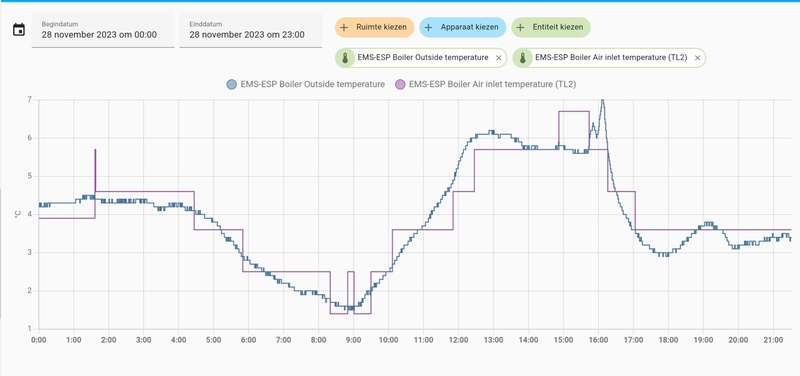The width and height of the screenshot is (800, 376).
Task: Open the Apparaat kiezen device picker
Action: coord(462,27)
